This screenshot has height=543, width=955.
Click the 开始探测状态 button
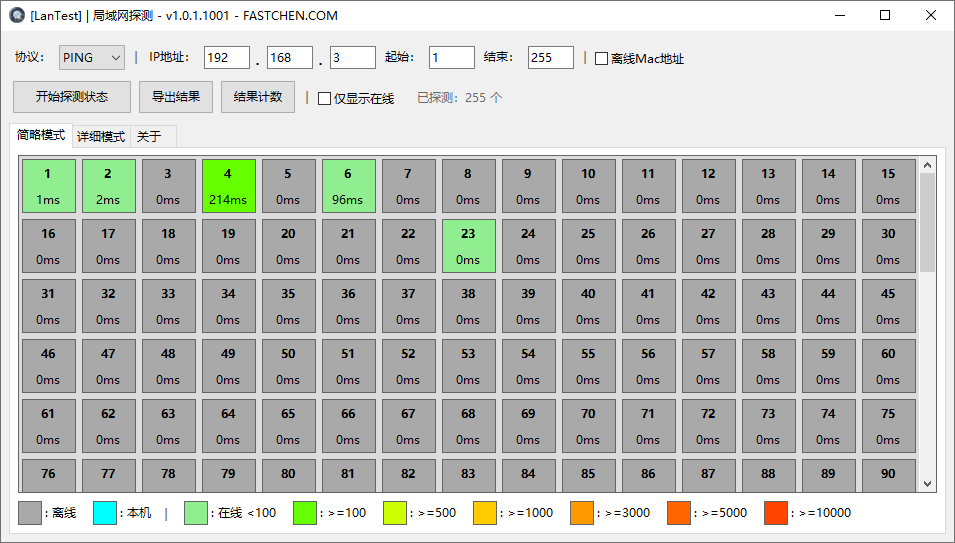pos(72,97)
